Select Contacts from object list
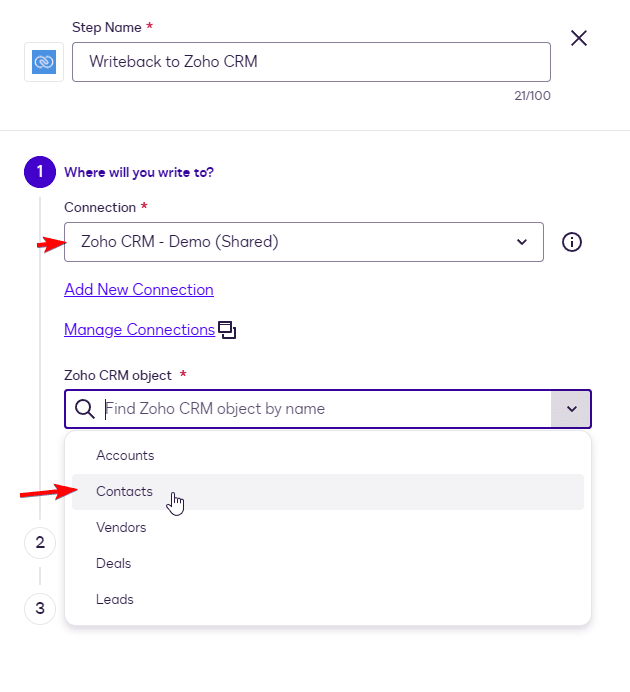Viewport: 630px width, 692px height. (125, 492)
